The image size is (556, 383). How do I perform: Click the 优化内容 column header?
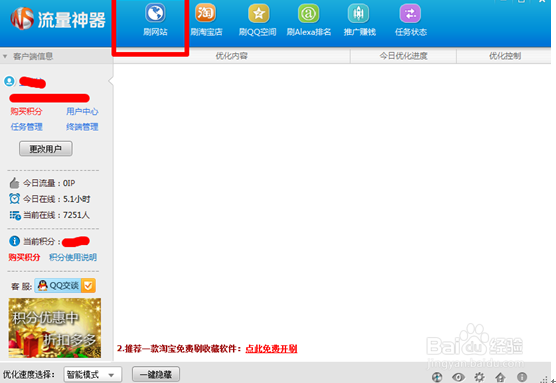[x=232, y=56]
